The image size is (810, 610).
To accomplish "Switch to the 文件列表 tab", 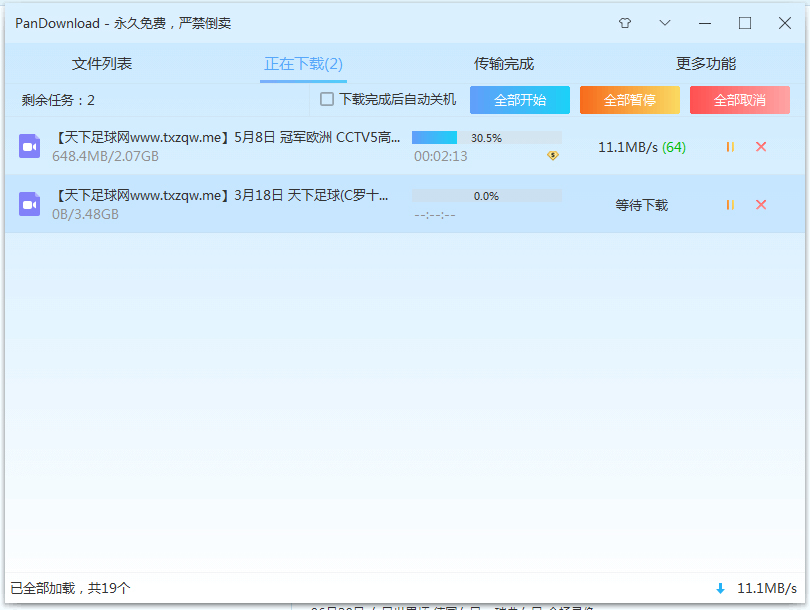I will (102, 64).
